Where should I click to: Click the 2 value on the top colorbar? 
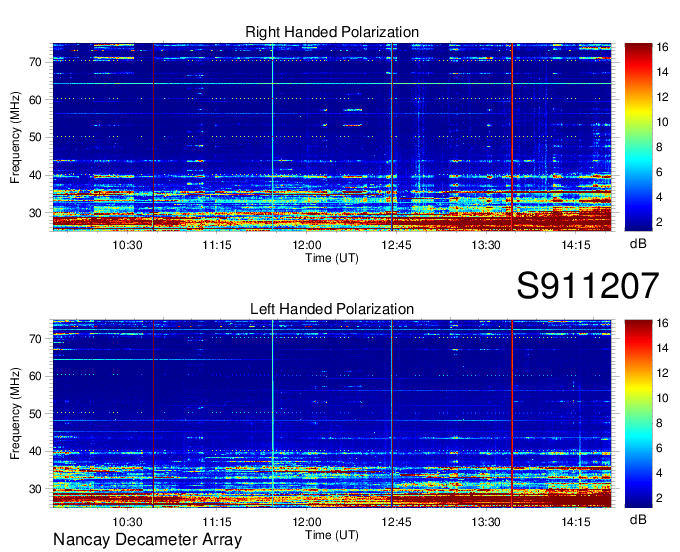[x=659, y=222]
